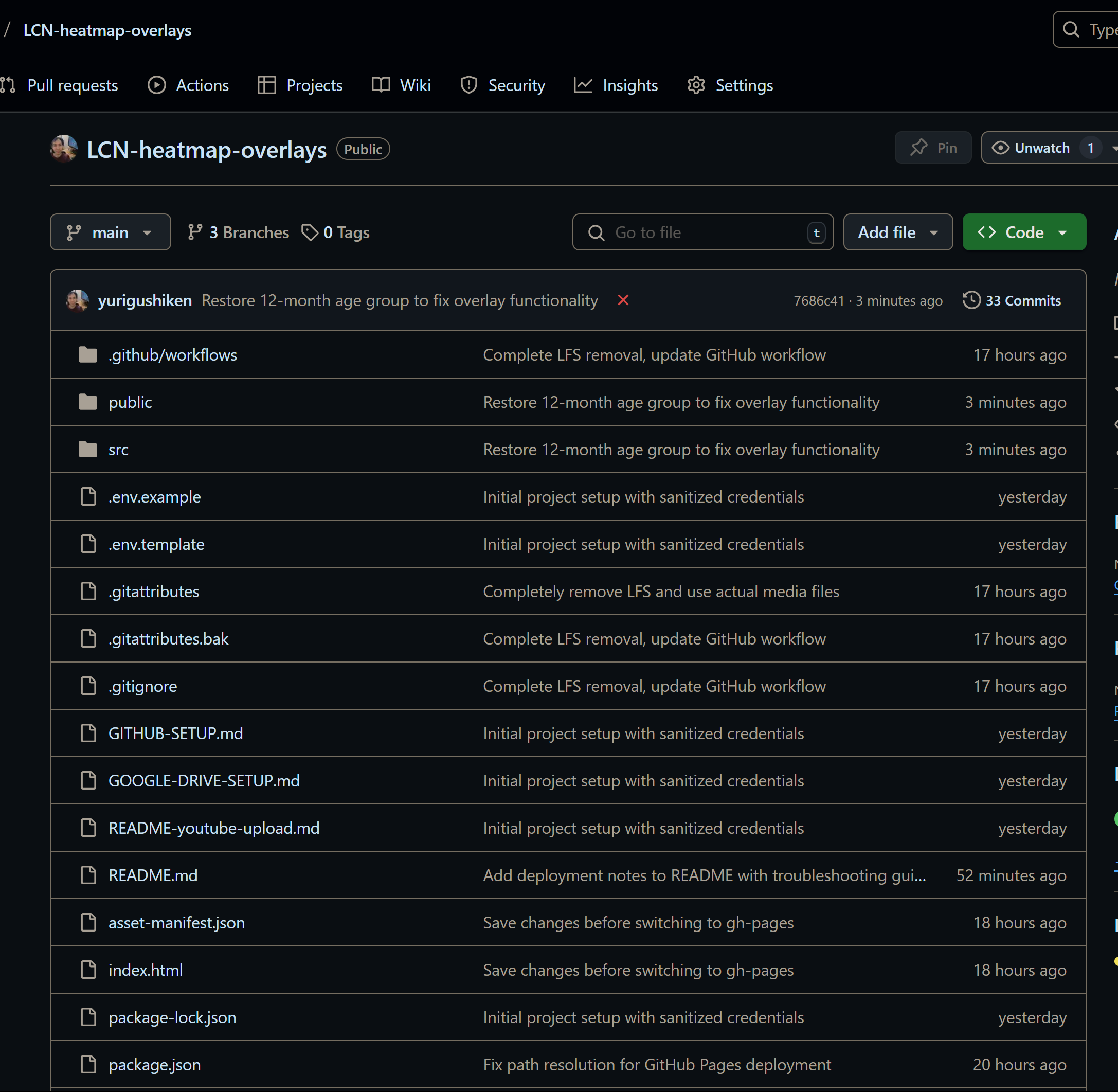The image size is (1118, 1092).
Task: Click the commit author avatar in commit bar
Action: click(78, 300)
